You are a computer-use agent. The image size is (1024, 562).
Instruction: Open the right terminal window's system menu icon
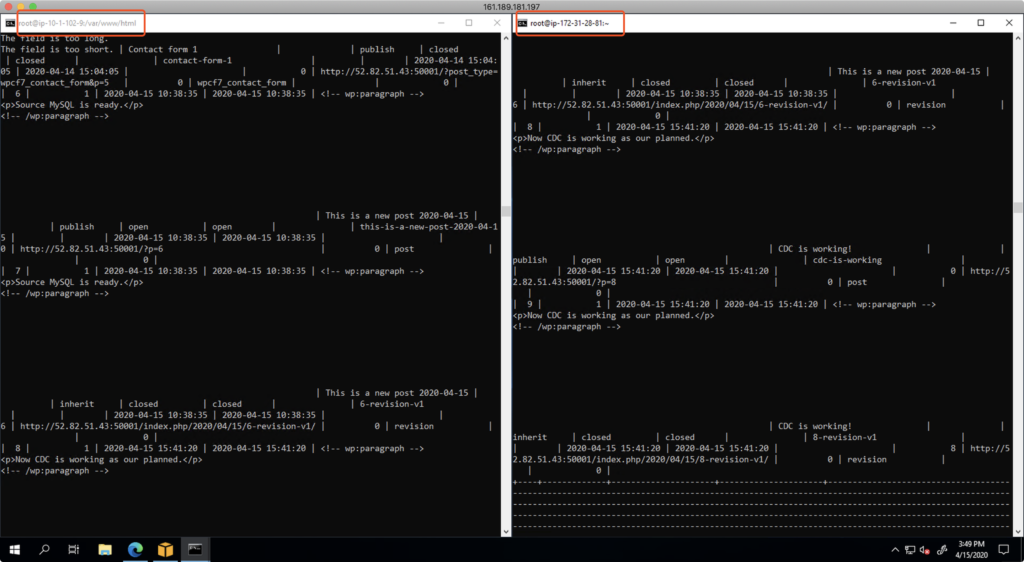(x=521, y=22)
